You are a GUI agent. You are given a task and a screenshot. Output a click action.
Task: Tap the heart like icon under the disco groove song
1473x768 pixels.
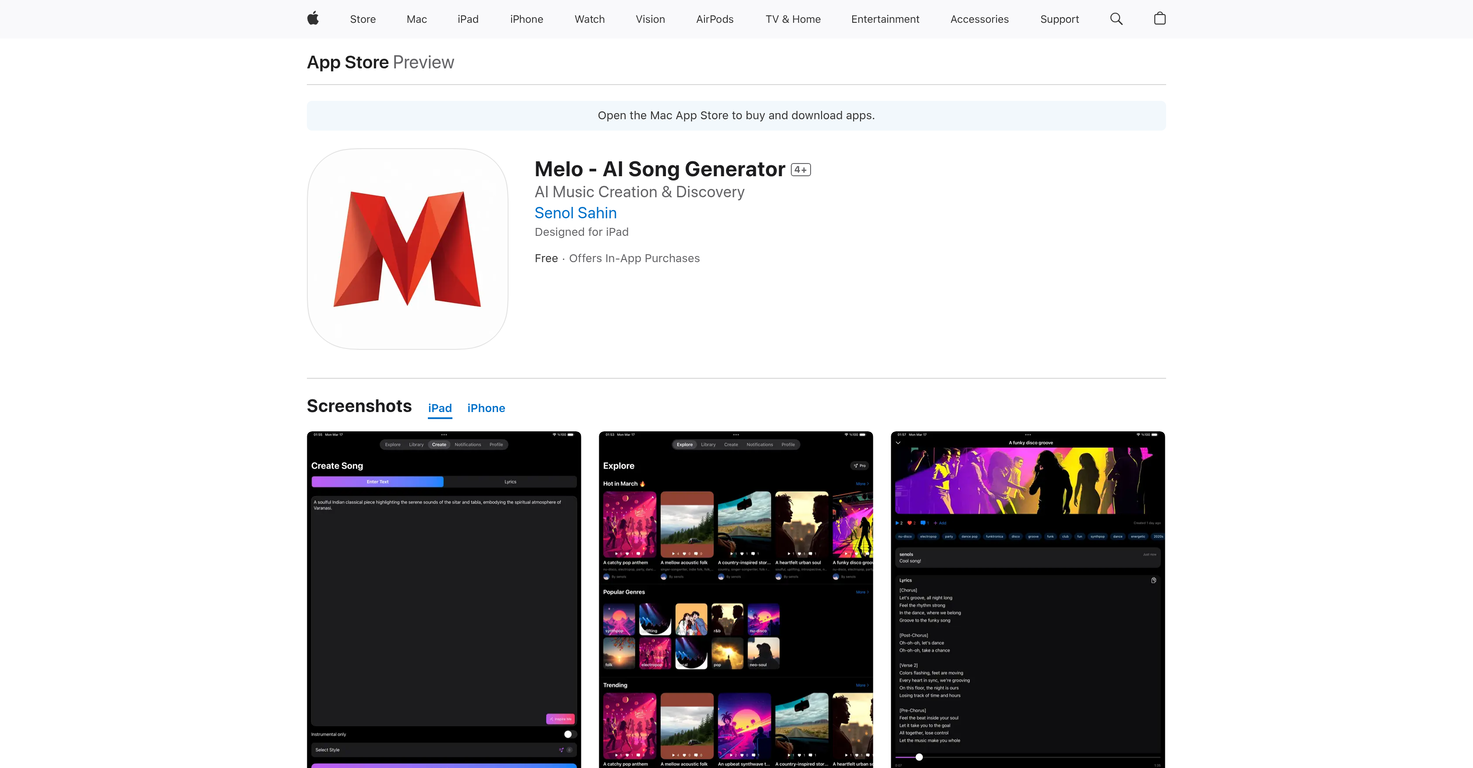[x=910, y=523]
